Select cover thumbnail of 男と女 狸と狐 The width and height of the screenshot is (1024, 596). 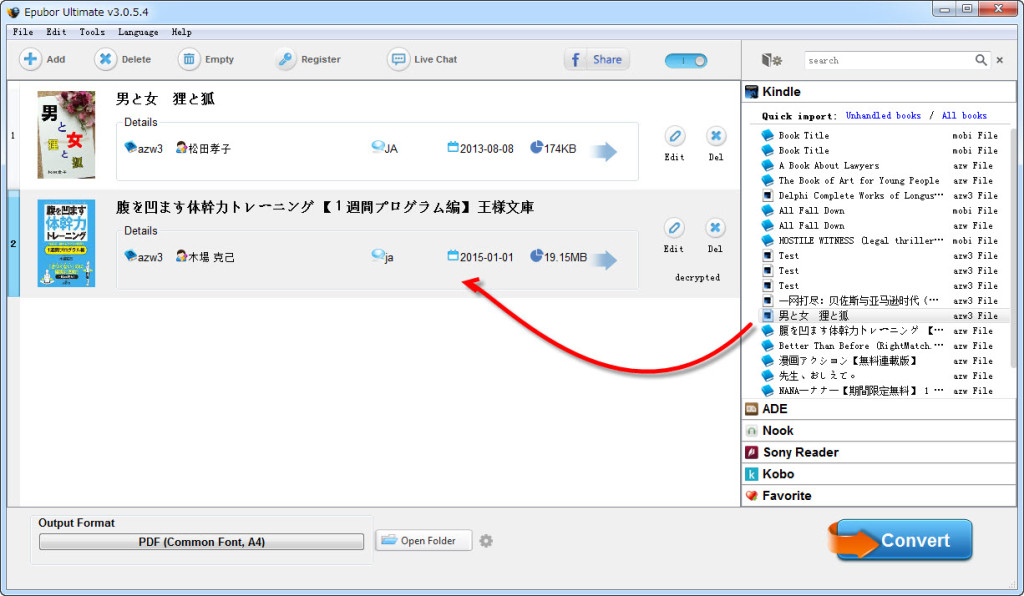[x=66, y=135]
